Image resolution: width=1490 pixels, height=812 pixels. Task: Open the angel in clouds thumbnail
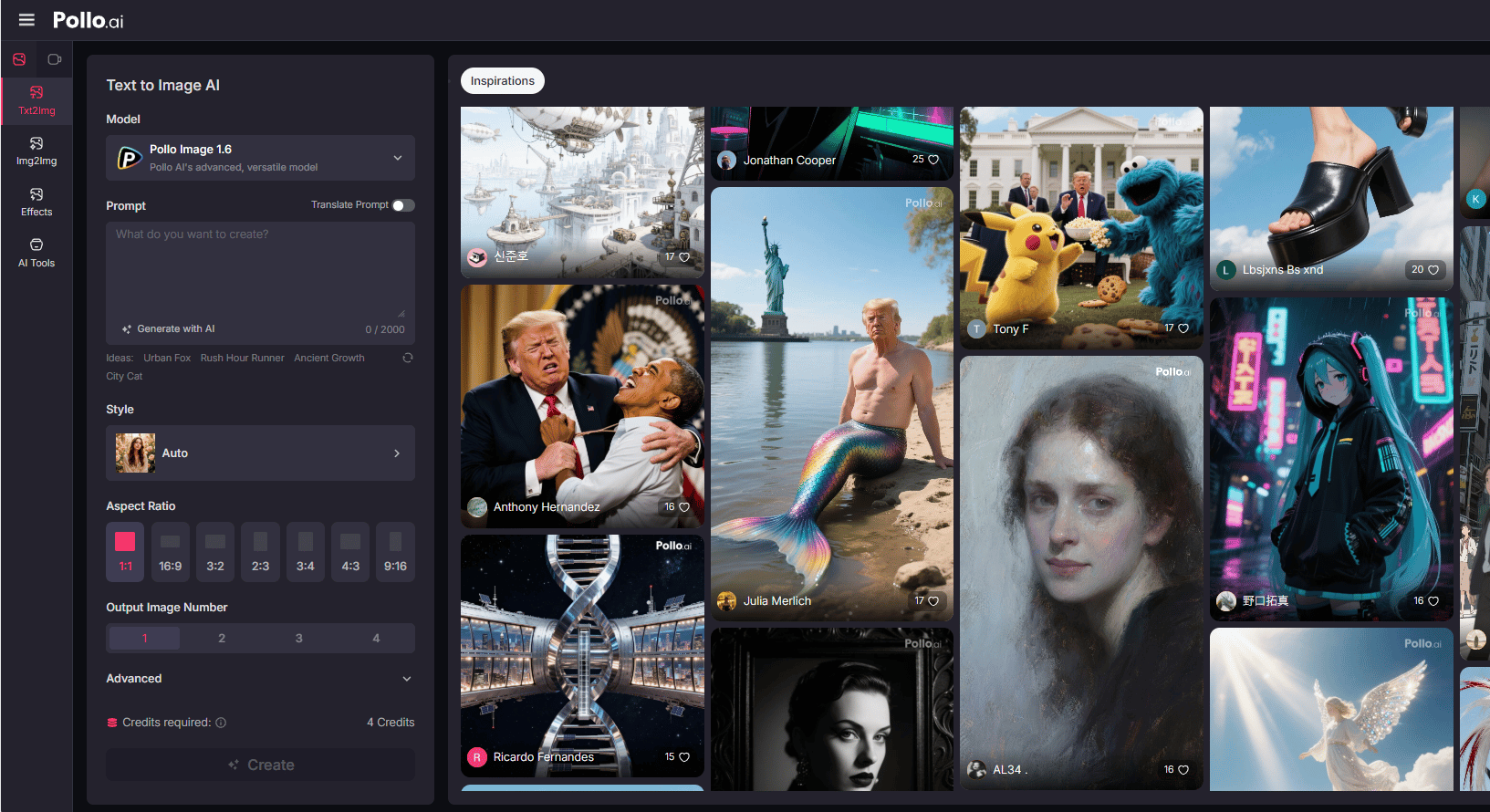click(1331, 709)
